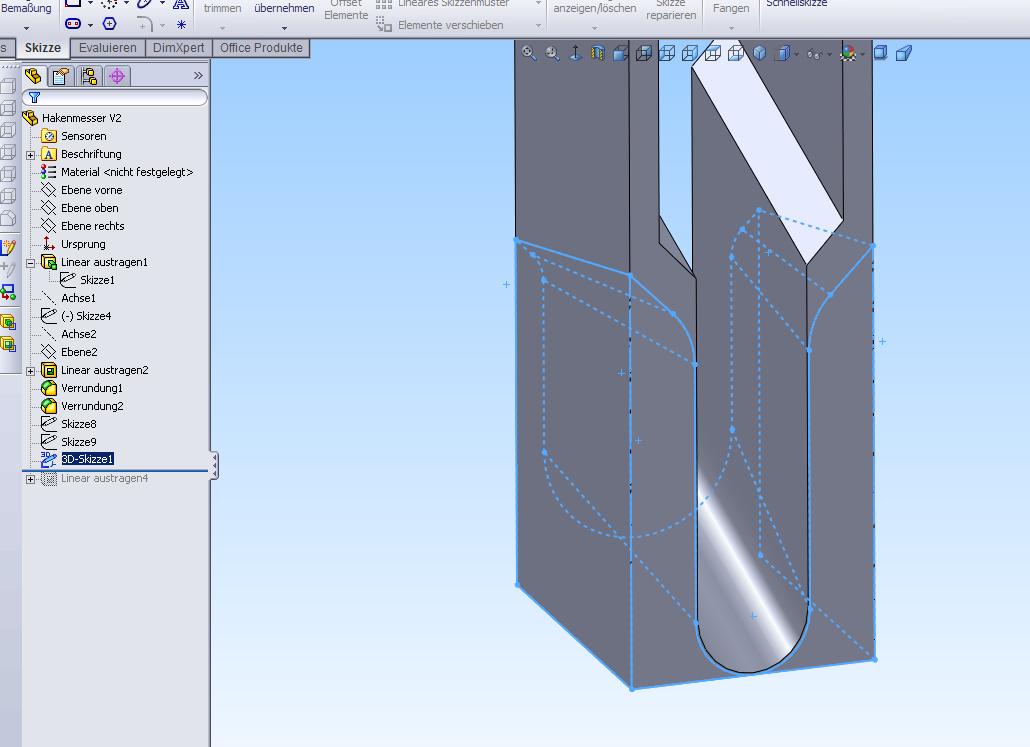Select the point sketch tool
Image resolution: width=1030 pixels, height=747 pixels.
[x=181, y=24]
